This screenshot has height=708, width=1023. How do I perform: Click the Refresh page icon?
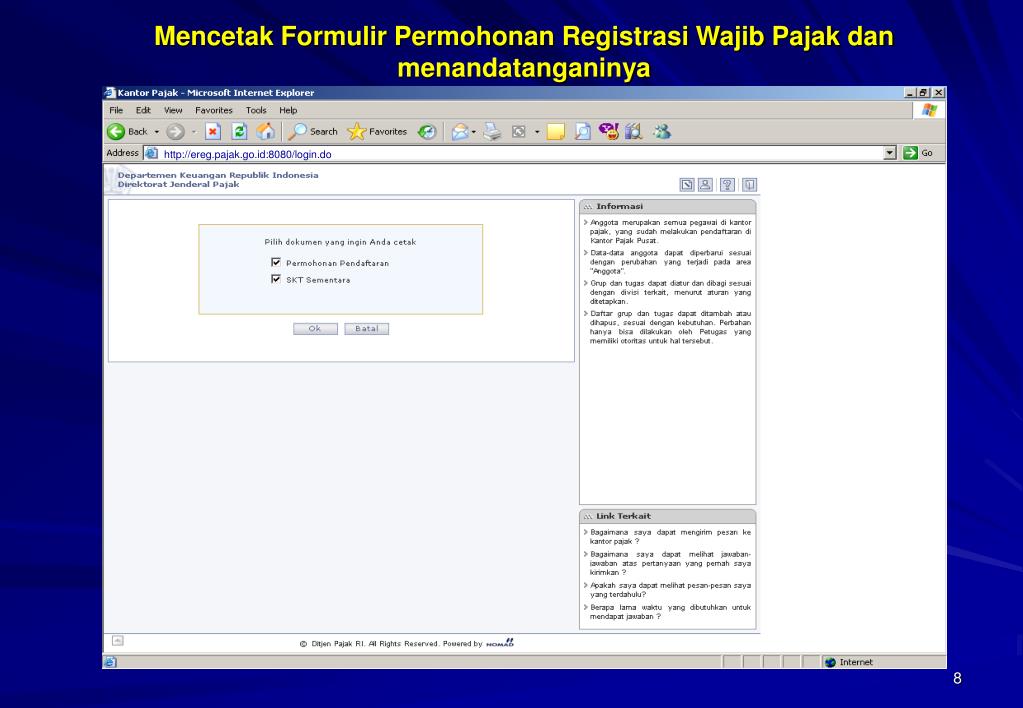tap(239, 132)
